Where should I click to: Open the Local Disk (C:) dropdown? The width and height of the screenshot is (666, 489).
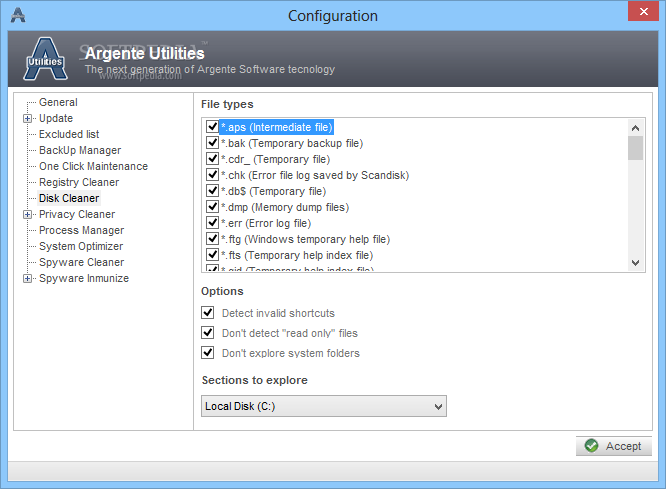(x=324, y=406)
